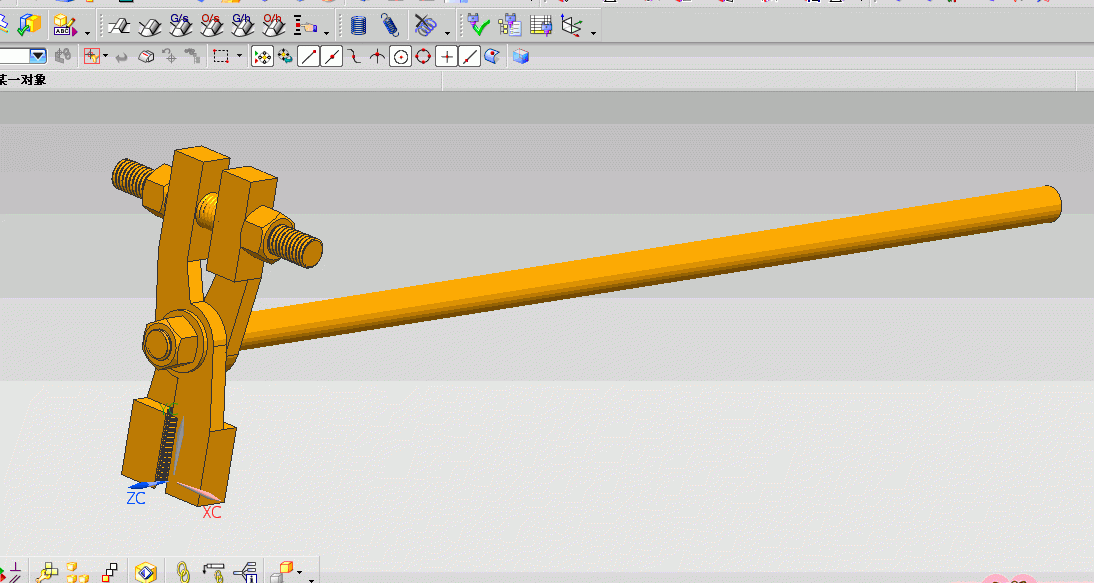1094x583 pixels.
Task: Click the snap points refresh icon
Action: point(285,56)
